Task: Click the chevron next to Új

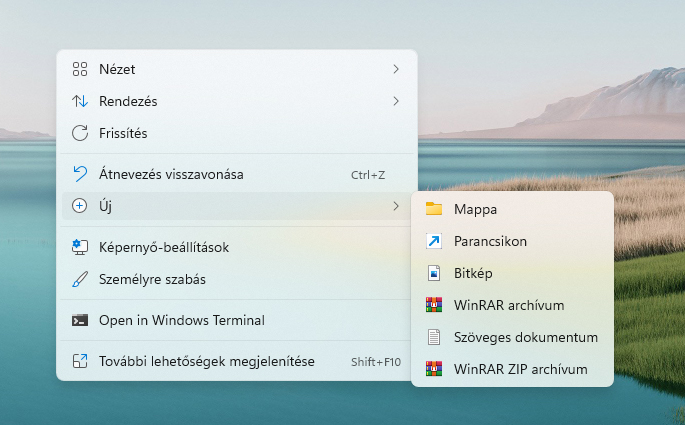Action: coord(396,206)
